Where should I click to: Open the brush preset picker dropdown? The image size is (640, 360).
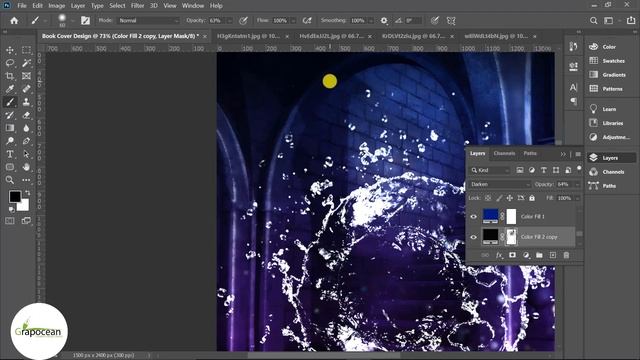pos(72,20)
